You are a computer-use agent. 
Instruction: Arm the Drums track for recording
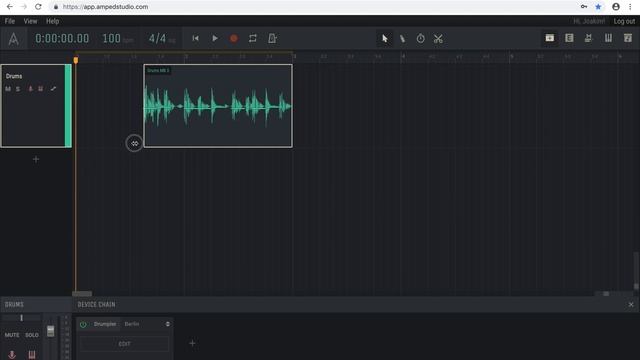(30, 89)
